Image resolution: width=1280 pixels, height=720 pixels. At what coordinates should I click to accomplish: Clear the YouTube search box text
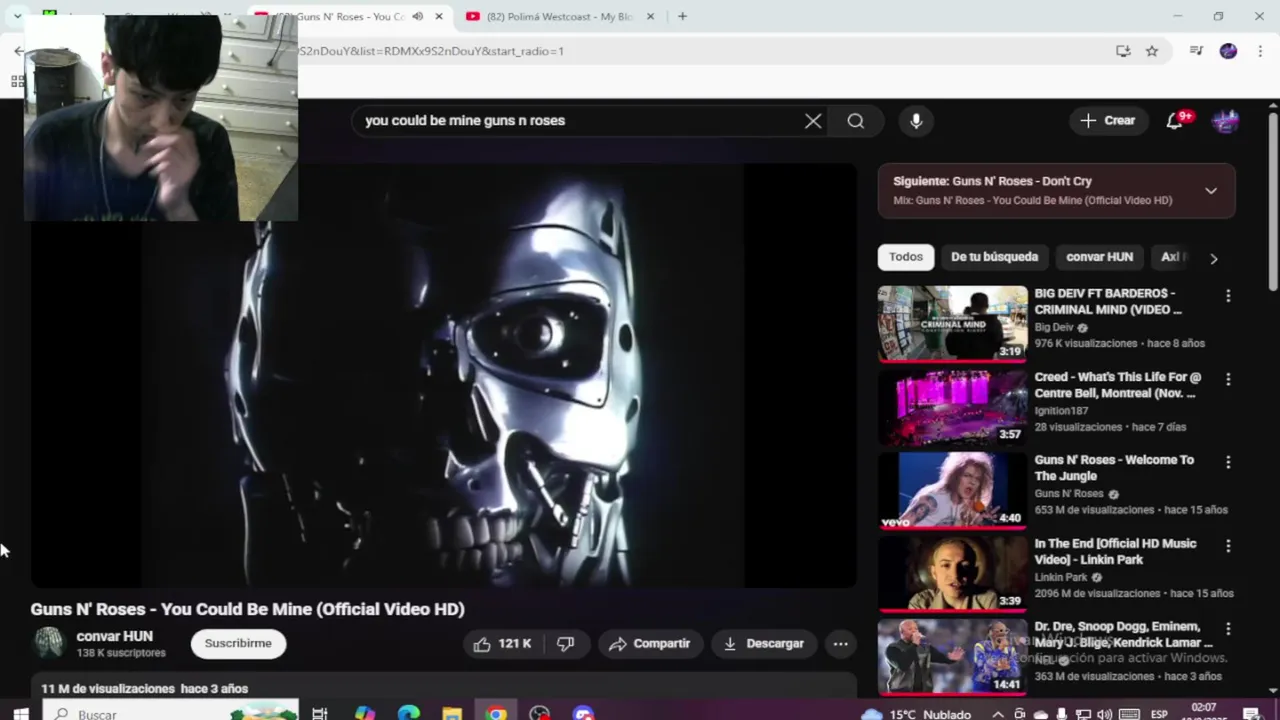click(813, 121)
